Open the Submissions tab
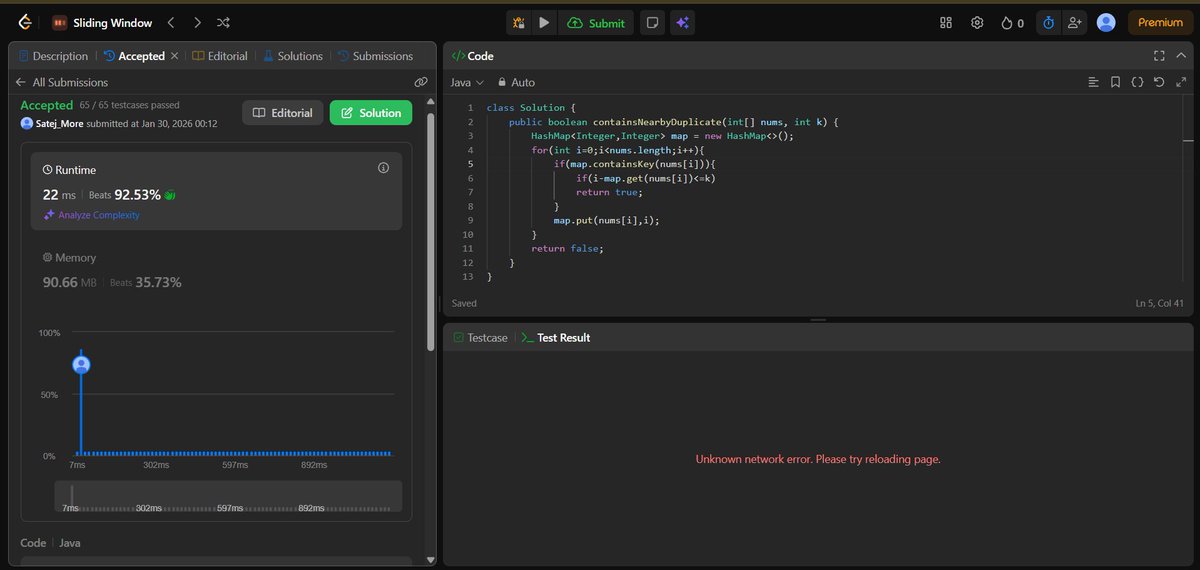The image size is (1200, 570). 375,56
